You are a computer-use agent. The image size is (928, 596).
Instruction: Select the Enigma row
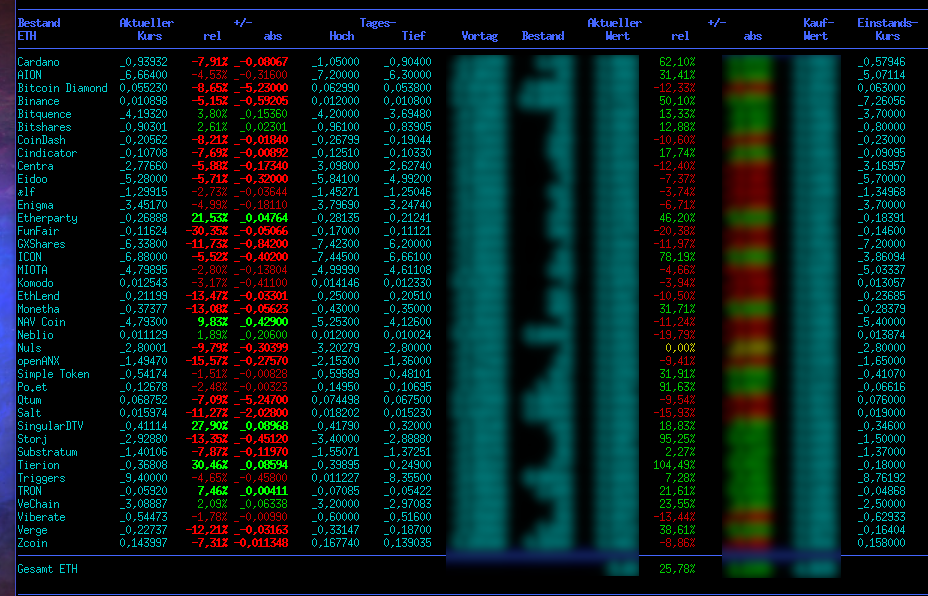(x=36, y=205)
